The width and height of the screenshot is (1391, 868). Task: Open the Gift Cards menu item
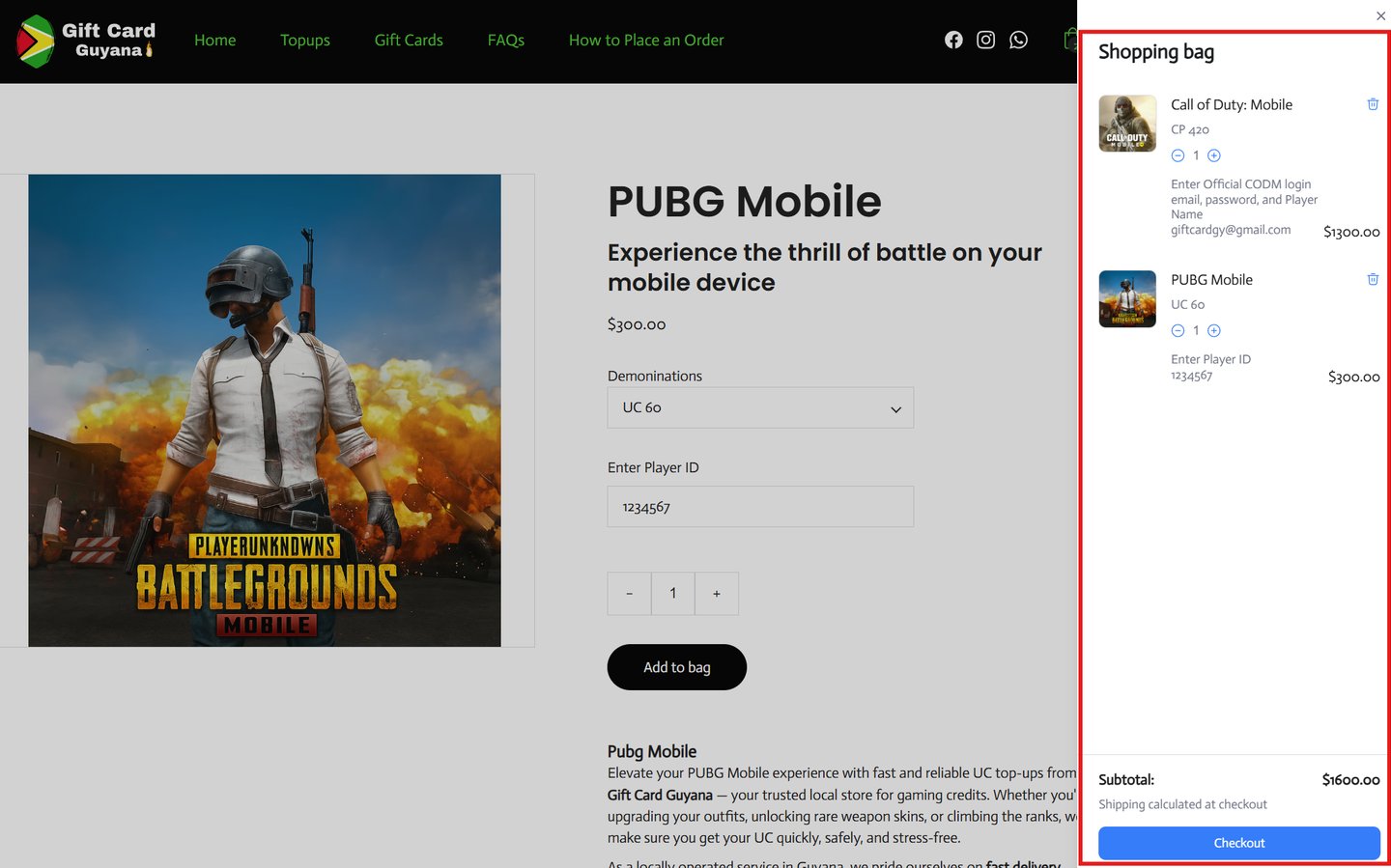409,40
